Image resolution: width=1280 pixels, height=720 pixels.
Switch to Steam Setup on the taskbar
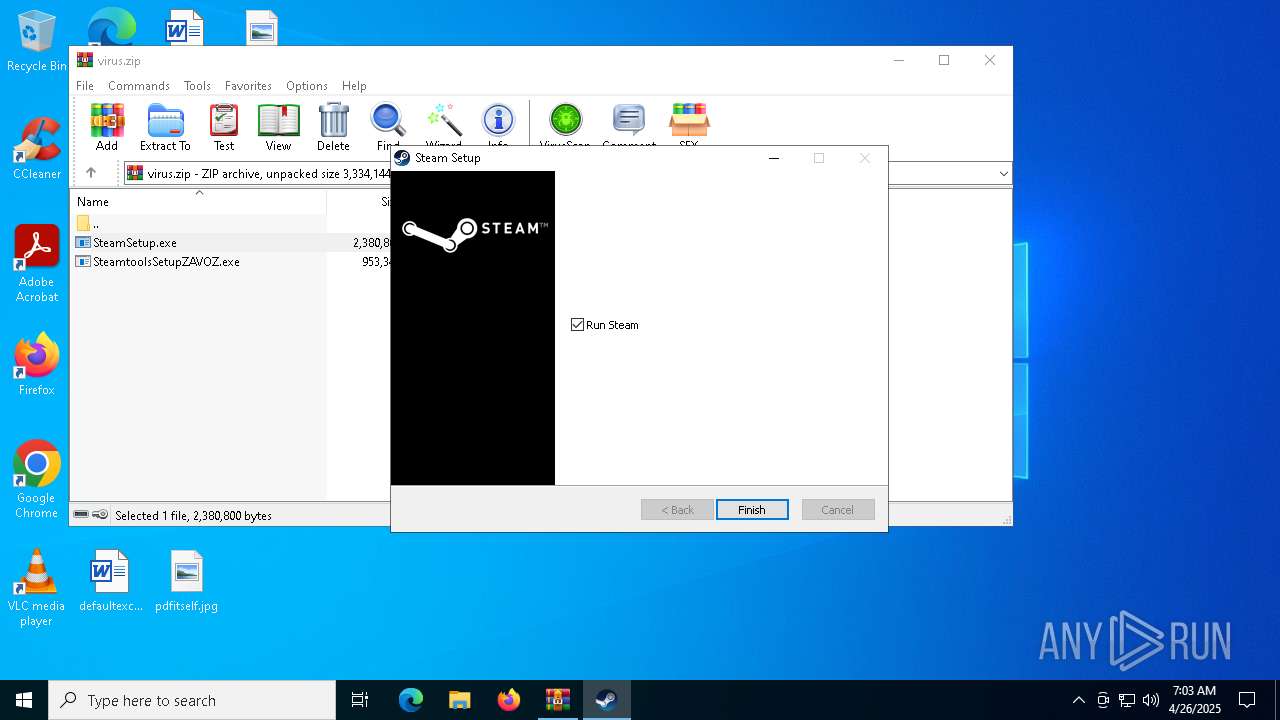coord(606,700)
